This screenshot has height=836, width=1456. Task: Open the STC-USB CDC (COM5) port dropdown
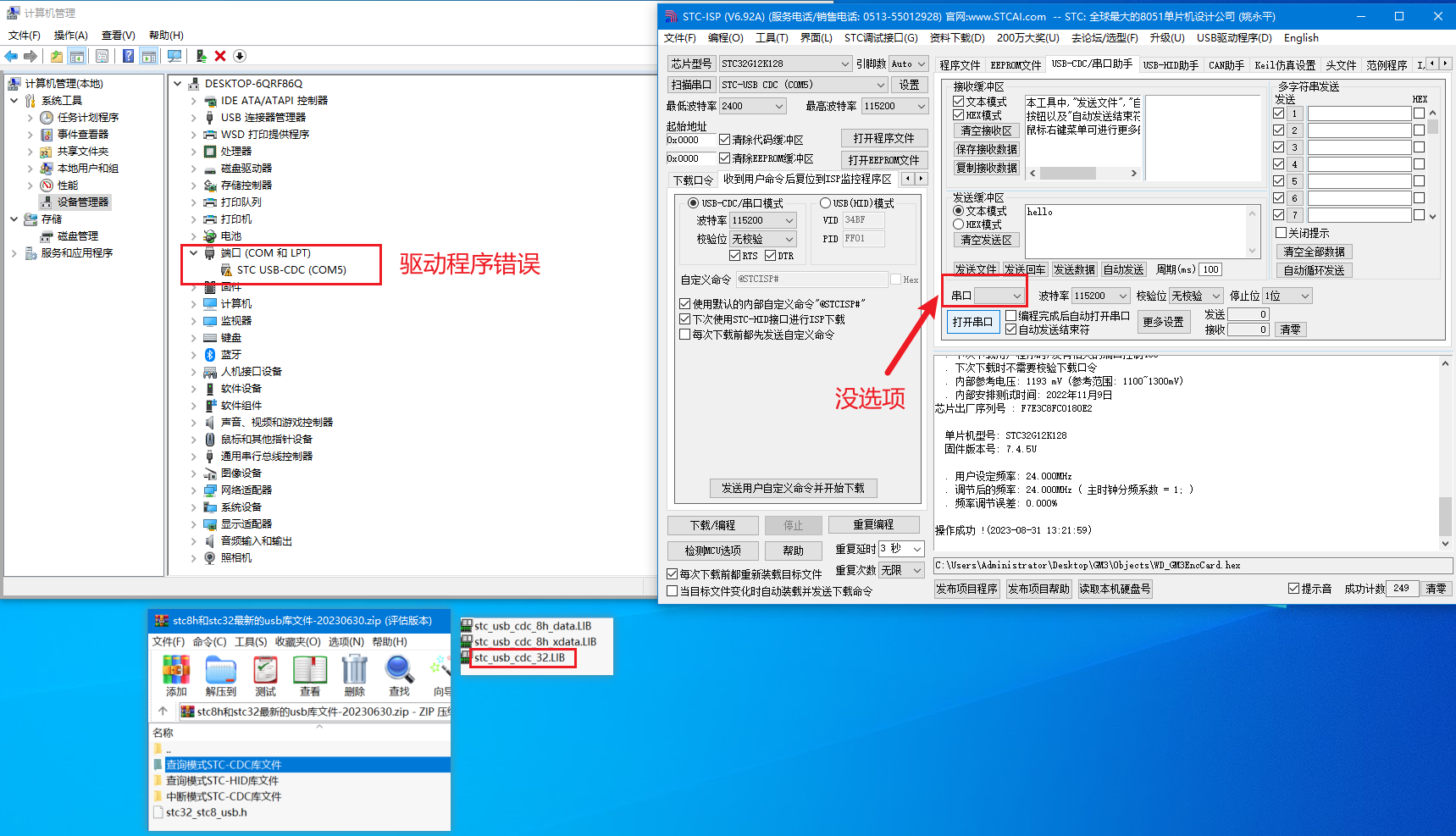[x=803, y=85]
